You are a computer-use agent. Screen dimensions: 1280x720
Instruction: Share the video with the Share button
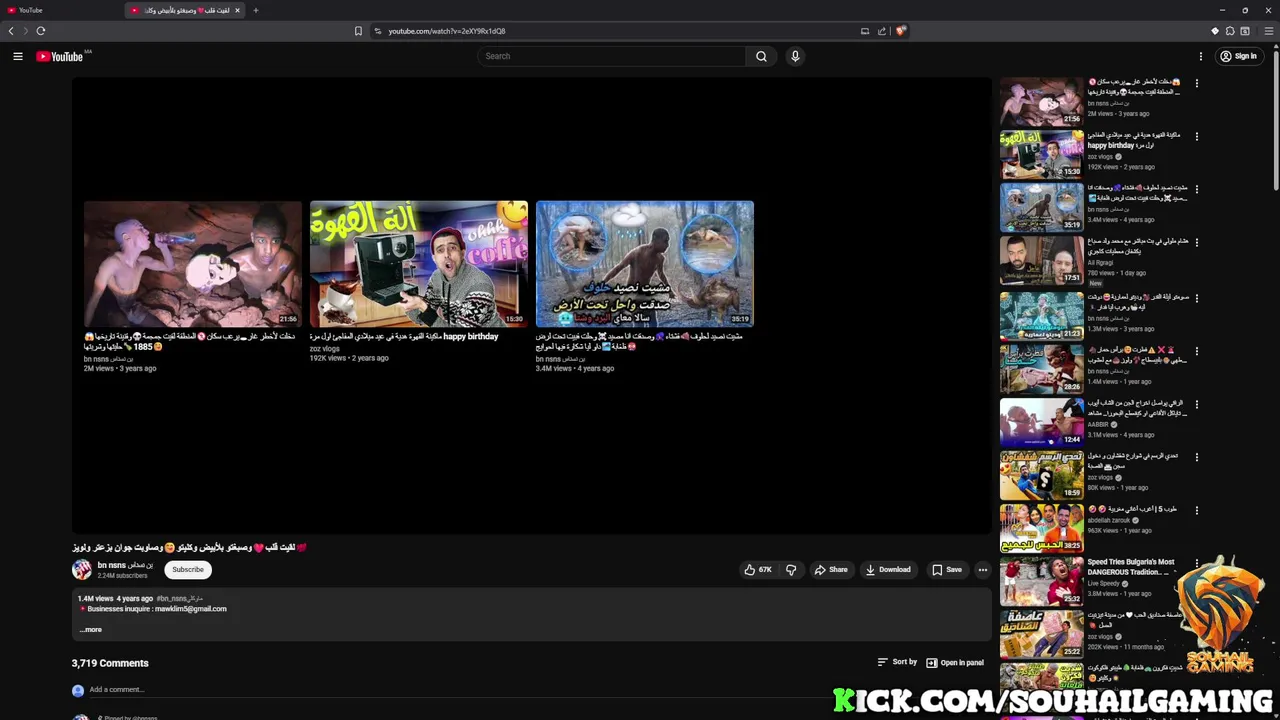[831, 570]
